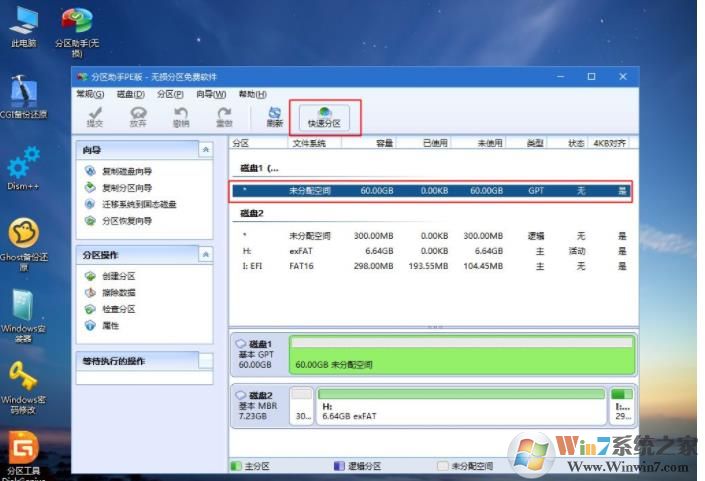Collapse the 向导 wizard panel
This screenshot has width=705, height=481.
[206, 150]
